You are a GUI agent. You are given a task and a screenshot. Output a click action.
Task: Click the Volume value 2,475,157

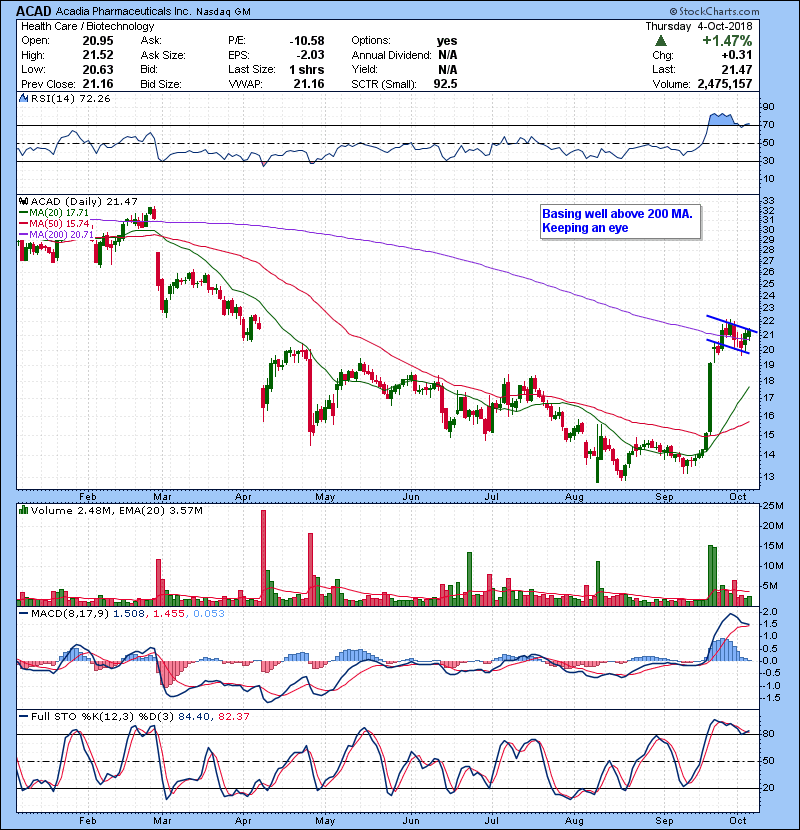725,84
